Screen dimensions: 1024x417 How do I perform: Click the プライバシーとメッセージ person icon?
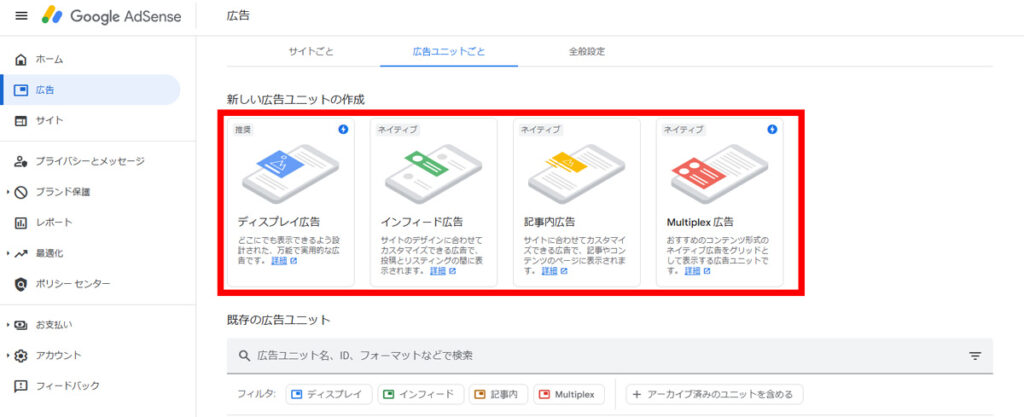tap(21, 161)
